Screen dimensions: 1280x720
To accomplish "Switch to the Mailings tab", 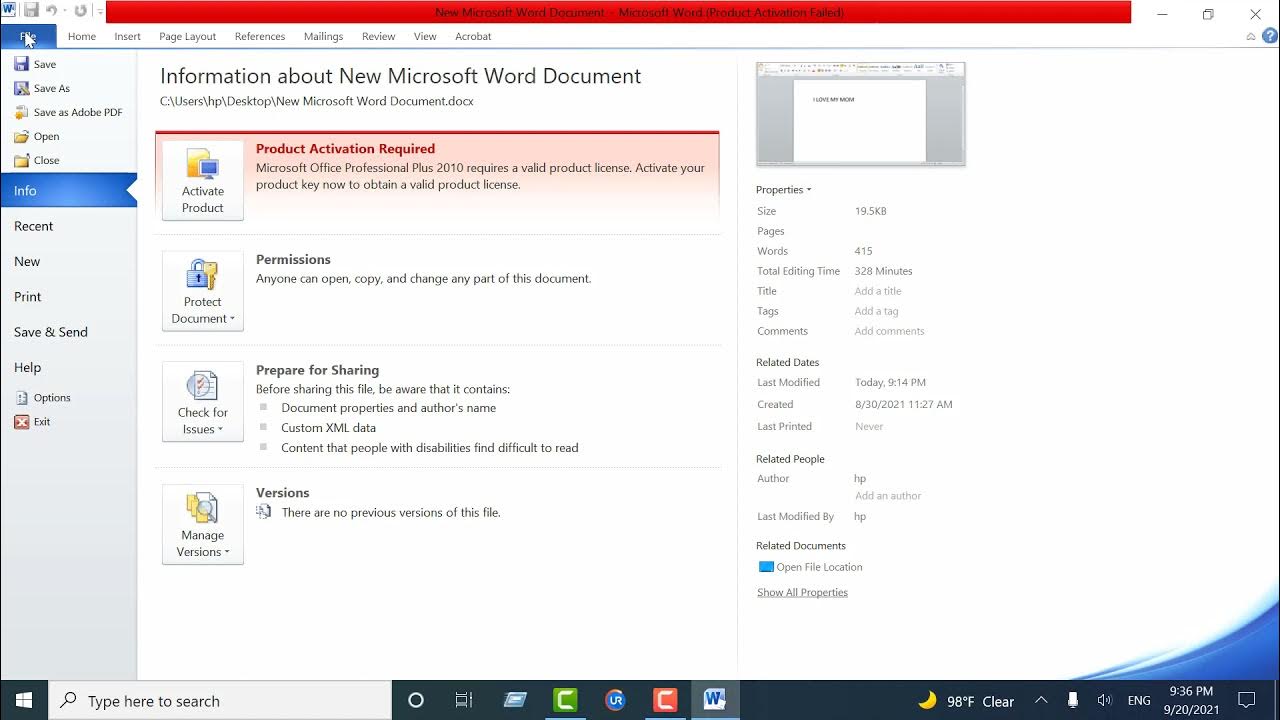I will pyautogui.click(x=323, y=36).
